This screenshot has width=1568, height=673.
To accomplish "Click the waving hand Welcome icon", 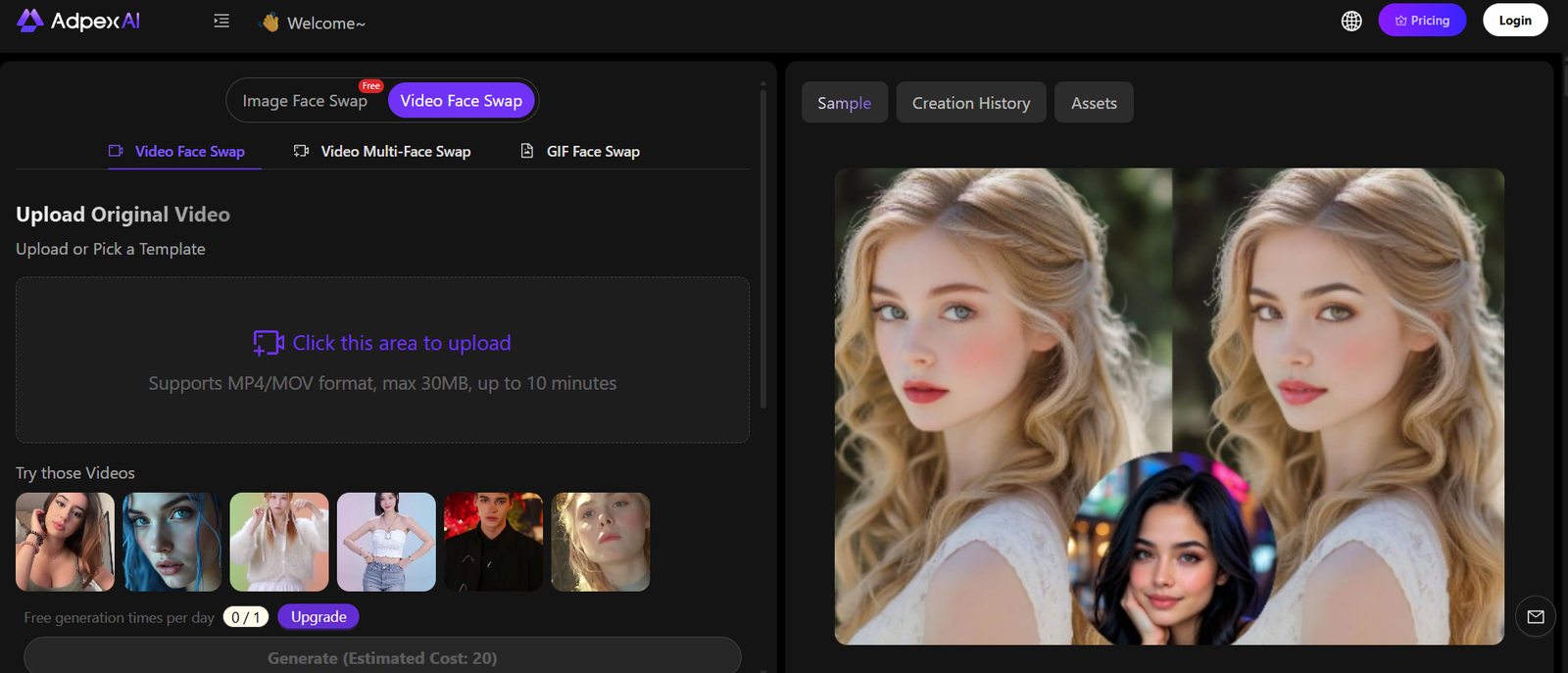I will 270,23.
